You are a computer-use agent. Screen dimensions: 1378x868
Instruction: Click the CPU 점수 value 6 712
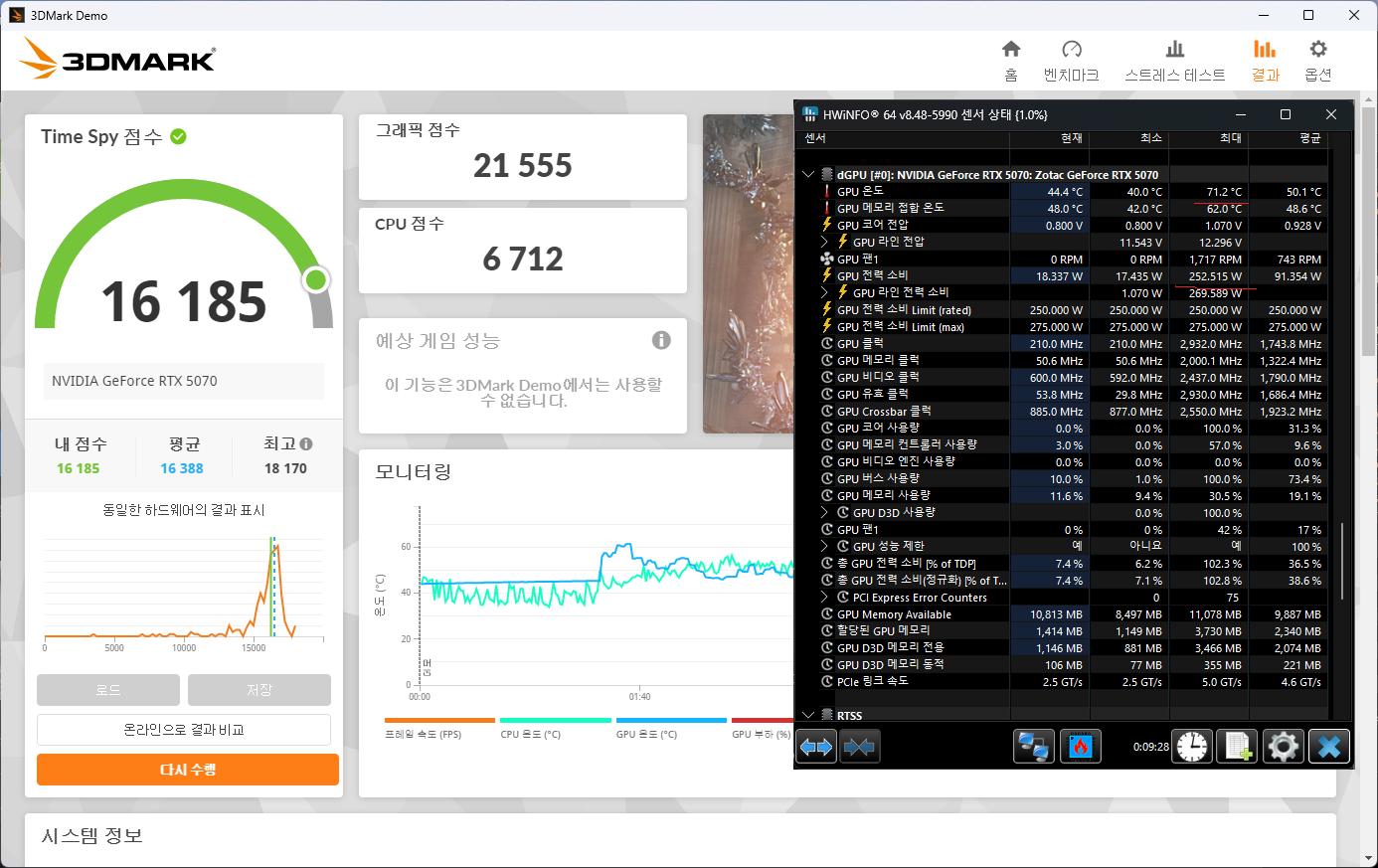[x=523, y=259]
